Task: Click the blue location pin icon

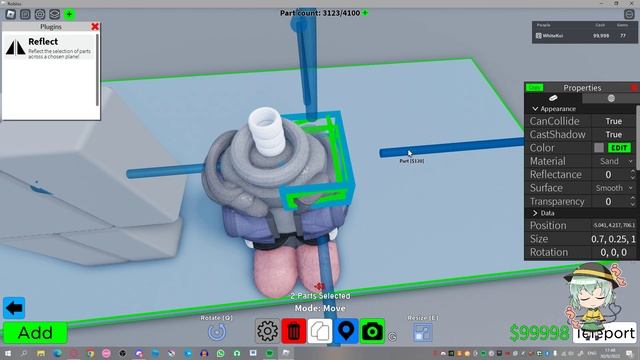Action: point(346,331)
